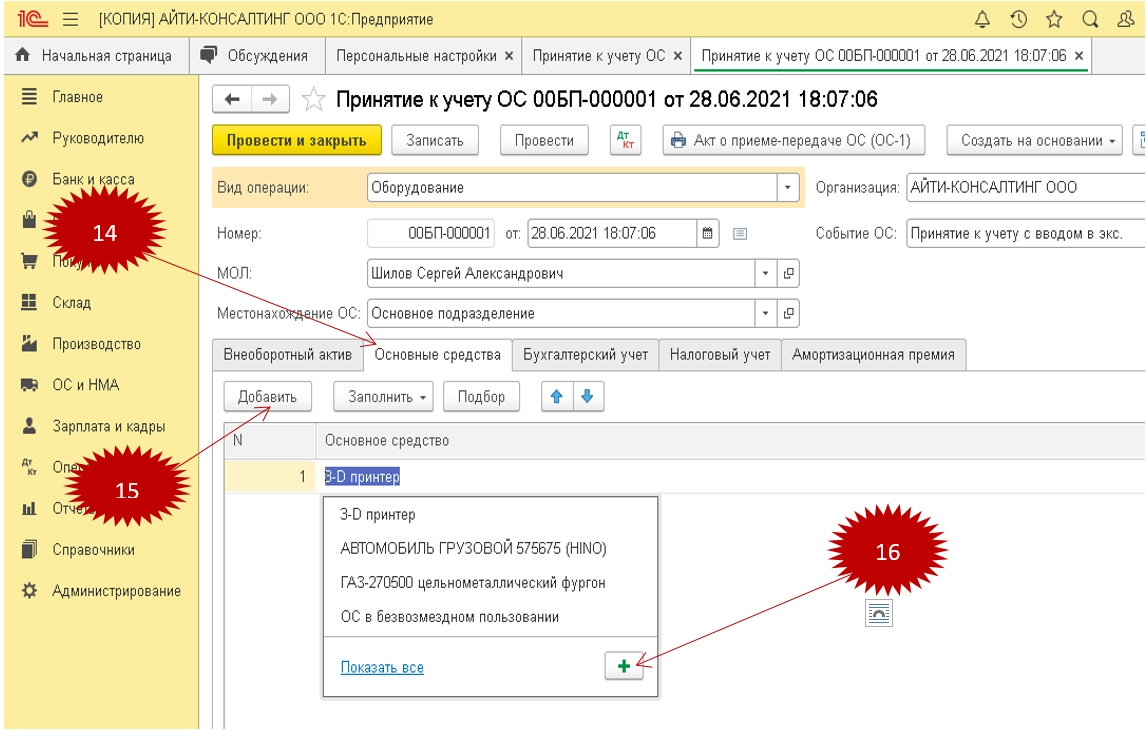Click the comment icon next to date
Screen dimensions: 1147x731
(x=740, y=233)
